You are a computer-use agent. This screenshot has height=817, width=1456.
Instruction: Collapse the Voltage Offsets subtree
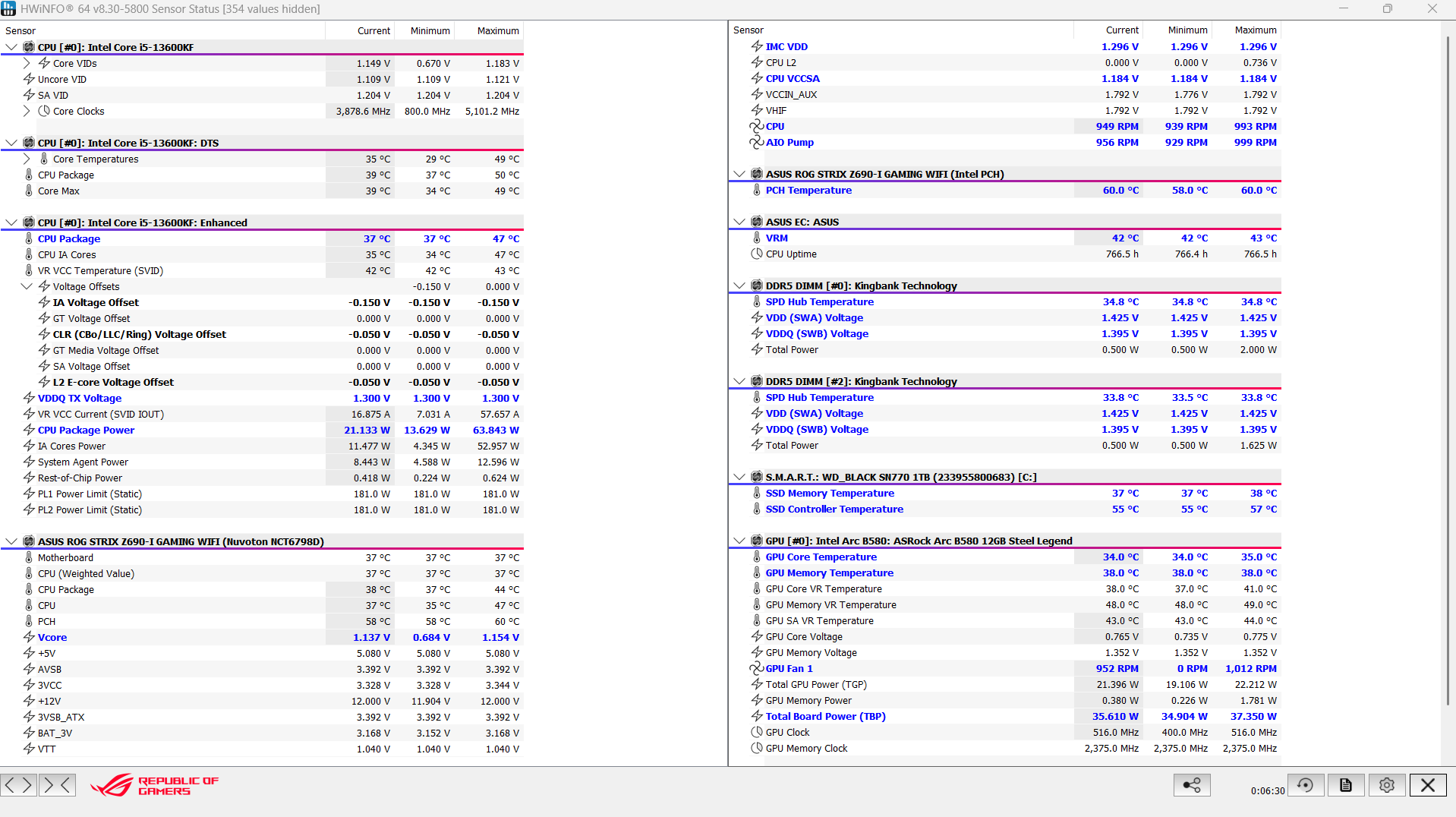coord(27,286)
